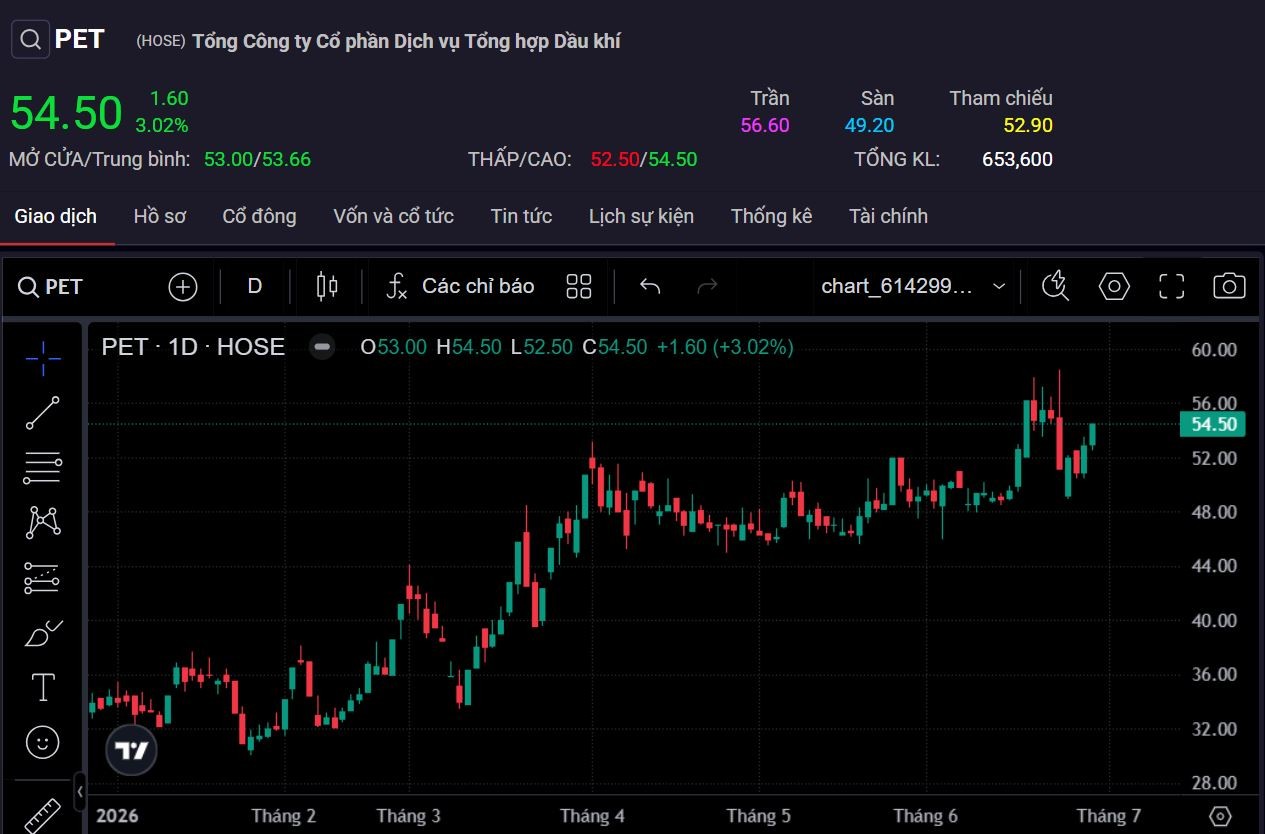Click the floor price 49.20
Image resolution: width=1265 pixels, height=834 pixels.
pos(869,125)
